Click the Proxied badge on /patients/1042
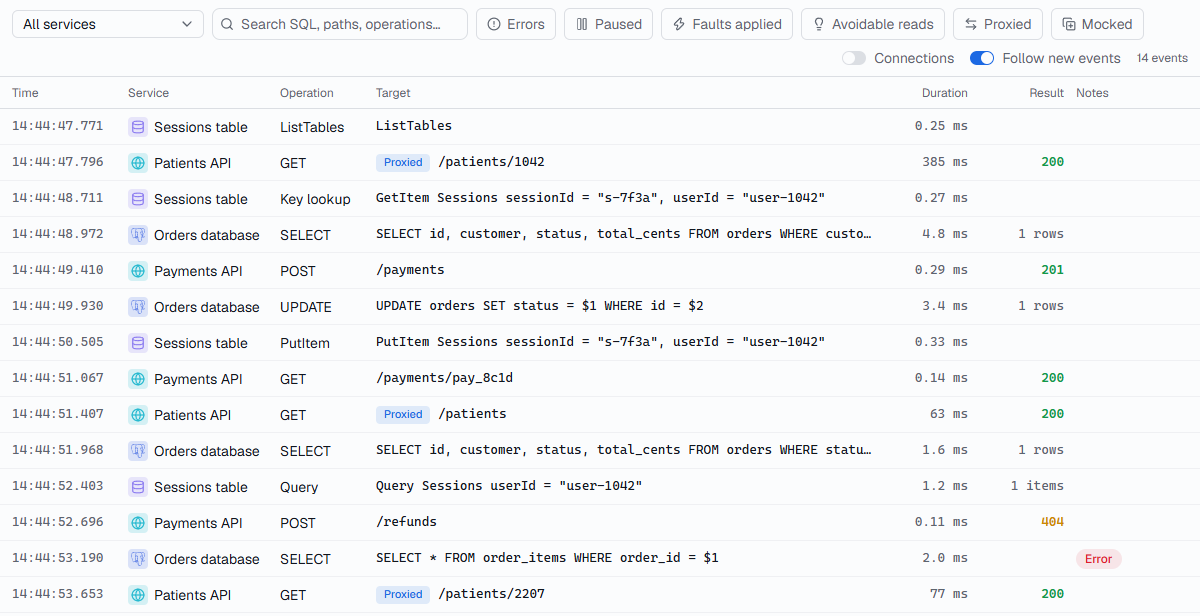Image resolution: width=1200 pixels, height=616 pixels. point(403,162)
